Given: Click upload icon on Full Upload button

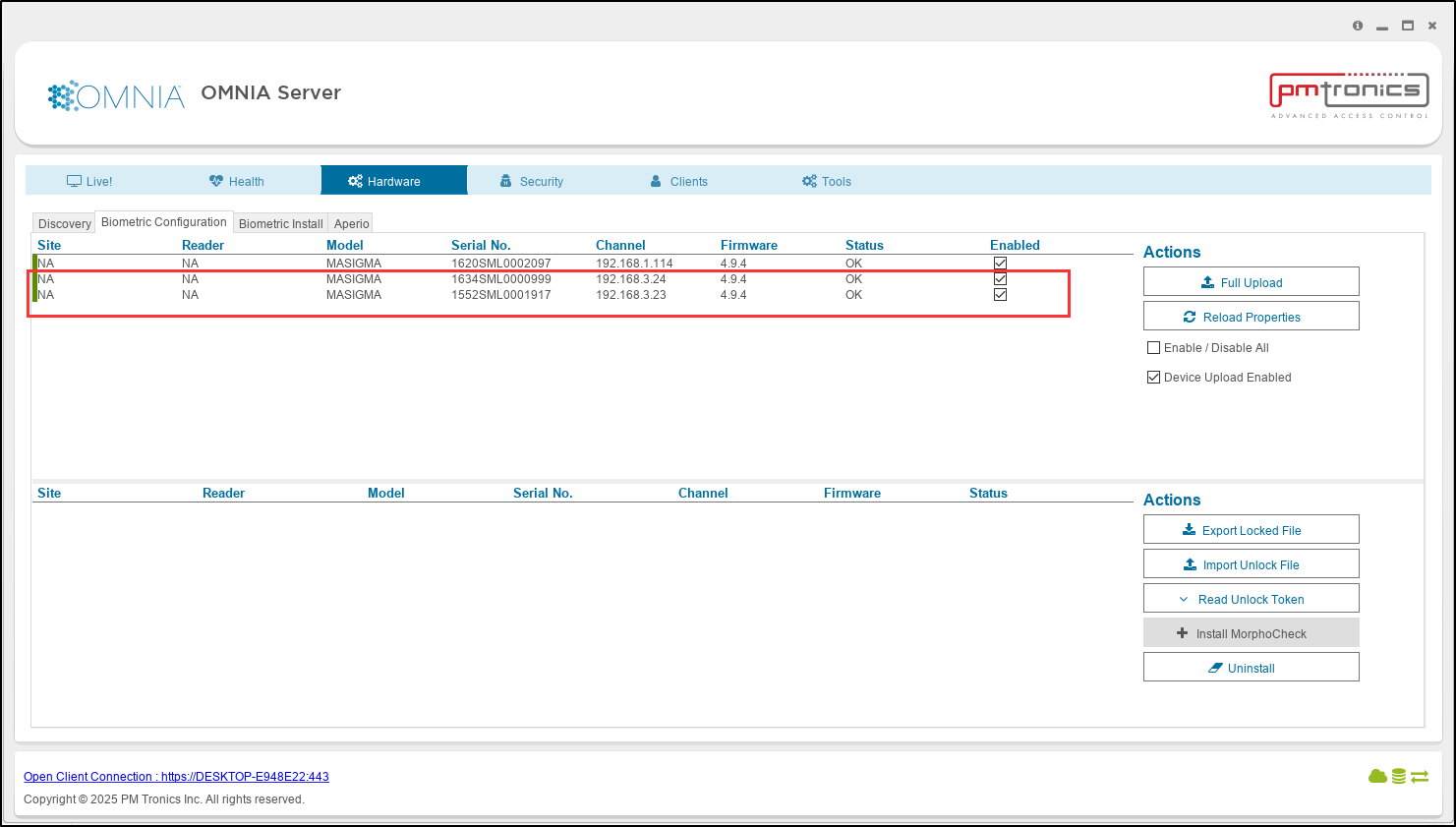Looking at the screenshot, I should (1207, 282).
